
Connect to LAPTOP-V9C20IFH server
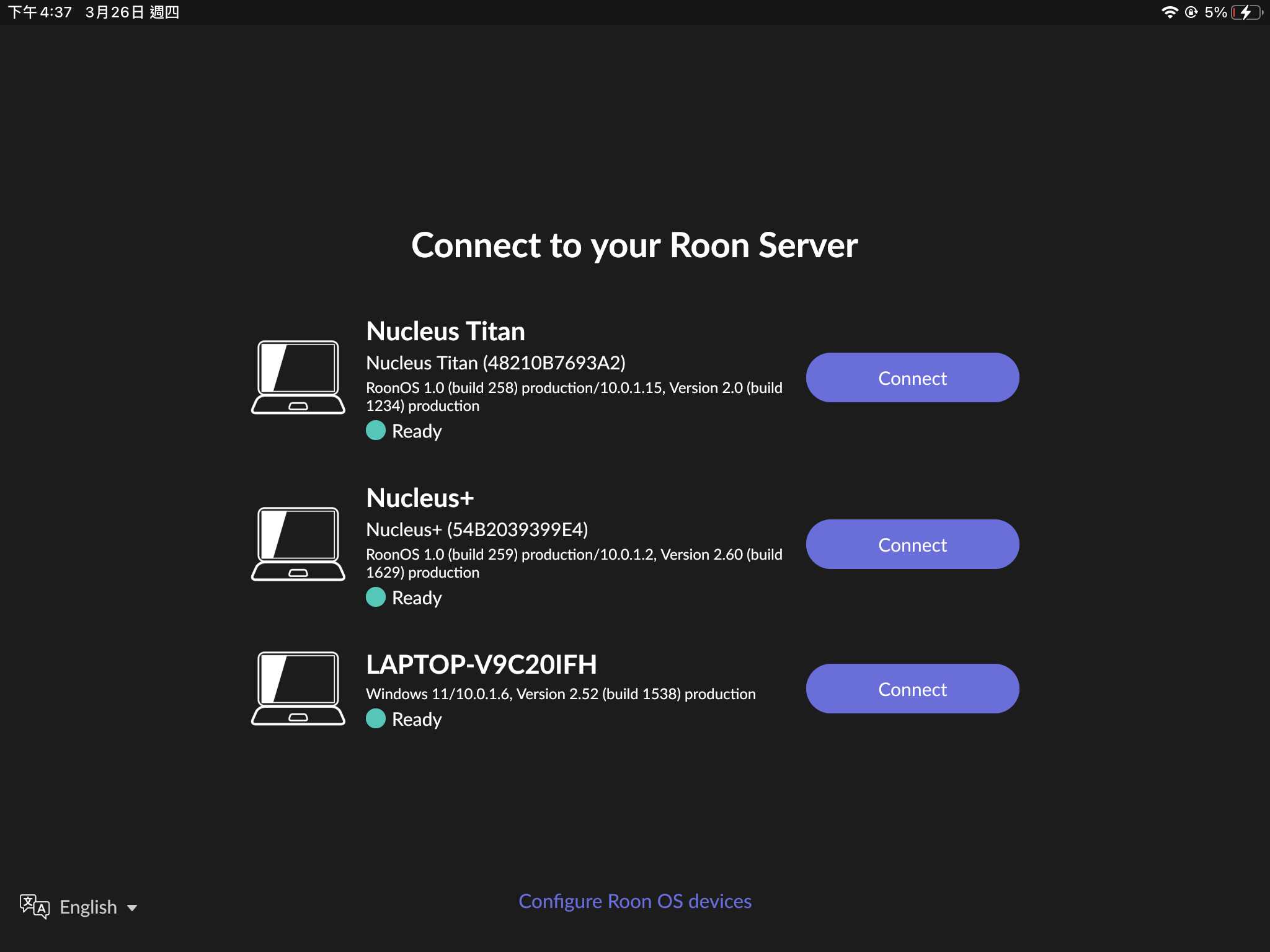coord(912,689)
